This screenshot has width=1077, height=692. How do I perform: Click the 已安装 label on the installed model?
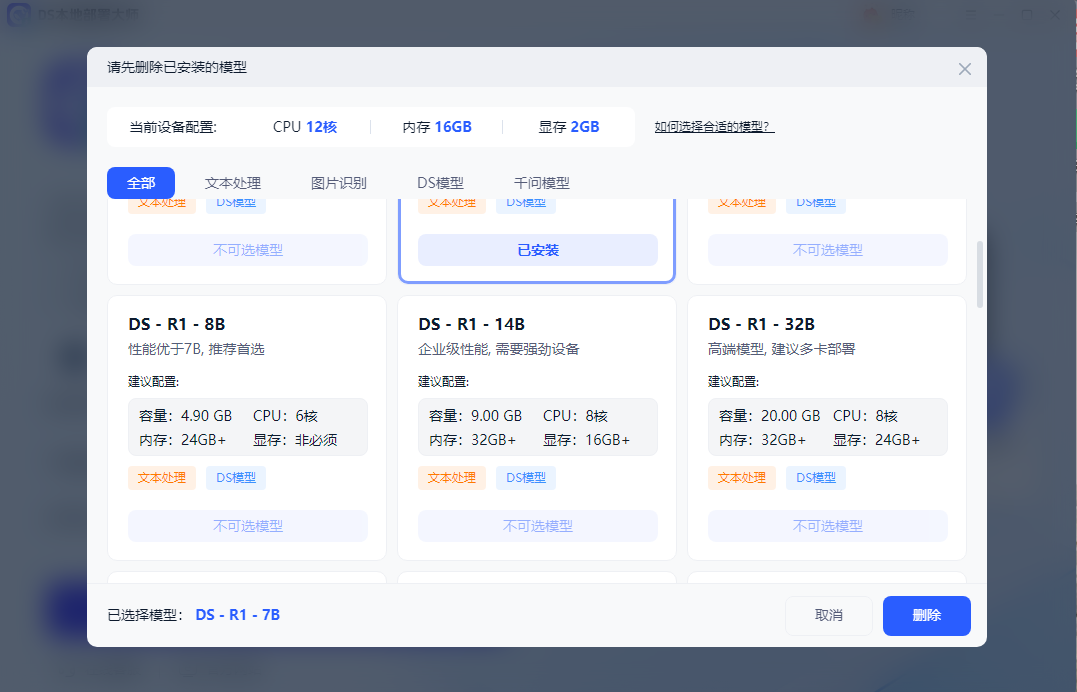coord(537,250)
